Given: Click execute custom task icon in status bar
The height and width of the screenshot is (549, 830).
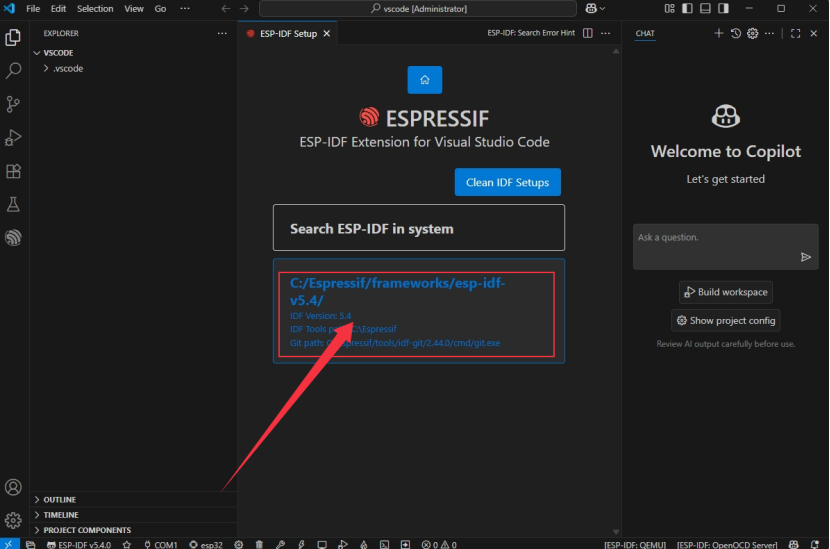Looking at the screenshot, I should 405,544.
